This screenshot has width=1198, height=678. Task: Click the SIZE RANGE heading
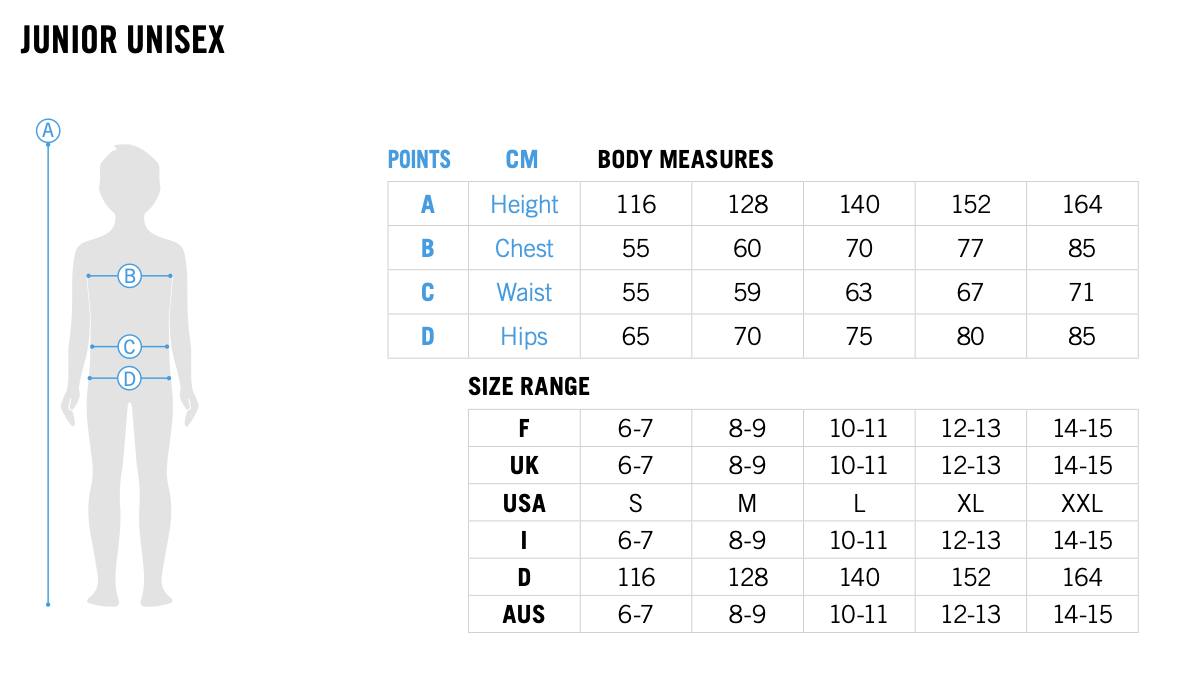[x=529, y=386]
